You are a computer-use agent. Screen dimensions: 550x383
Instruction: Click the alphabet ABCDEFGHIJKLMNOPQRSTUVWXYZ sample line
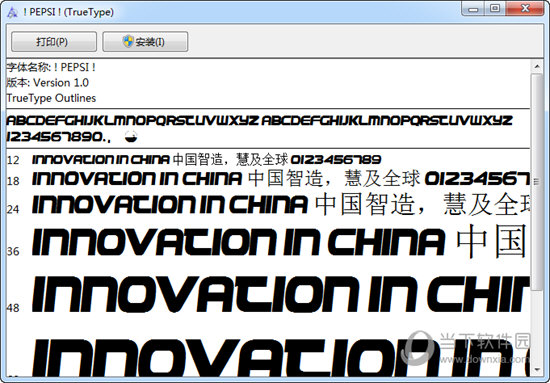tap(260, 121)
